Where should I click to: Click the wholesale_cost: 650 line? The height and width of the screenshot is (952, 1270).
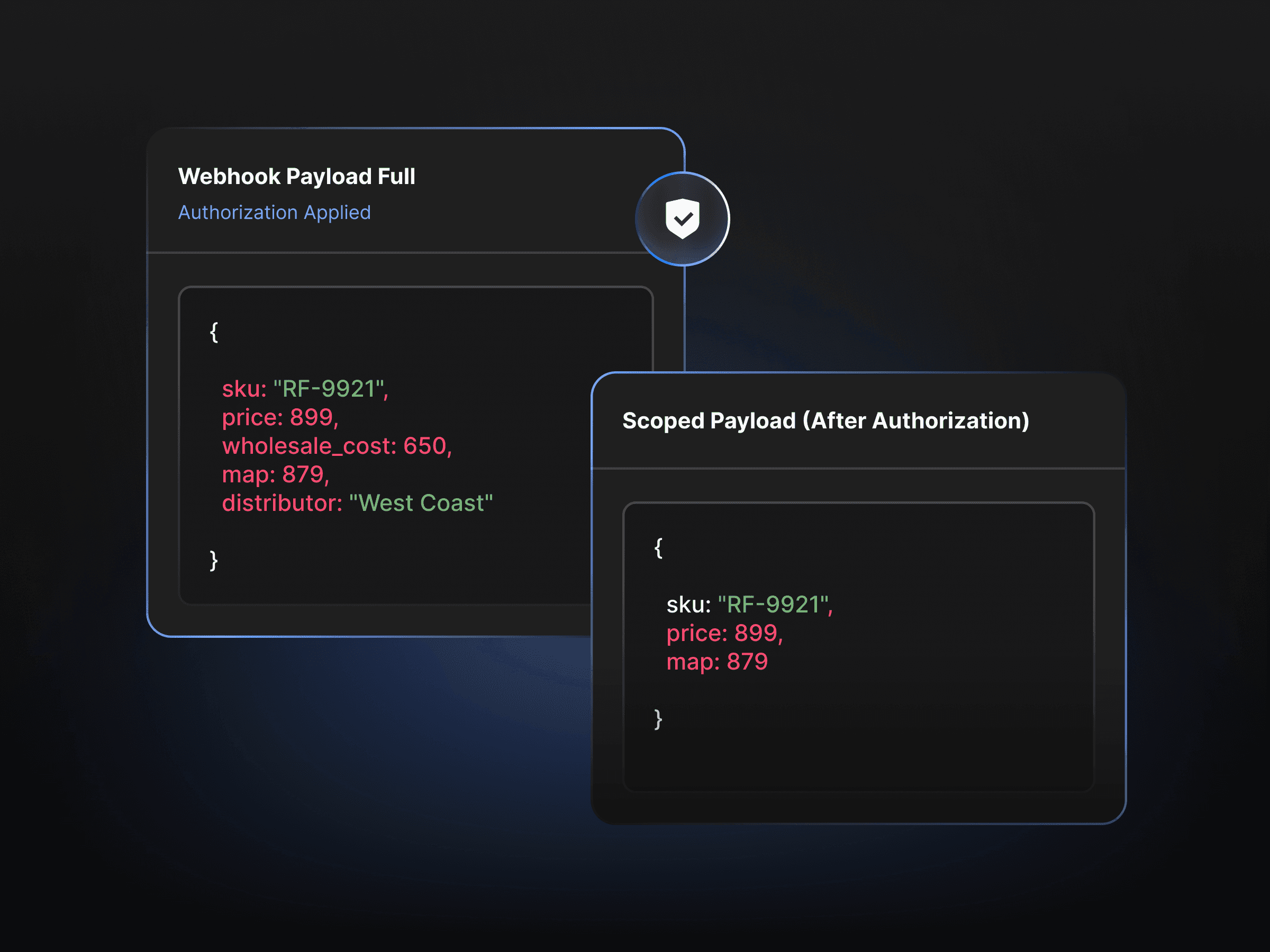337,446
